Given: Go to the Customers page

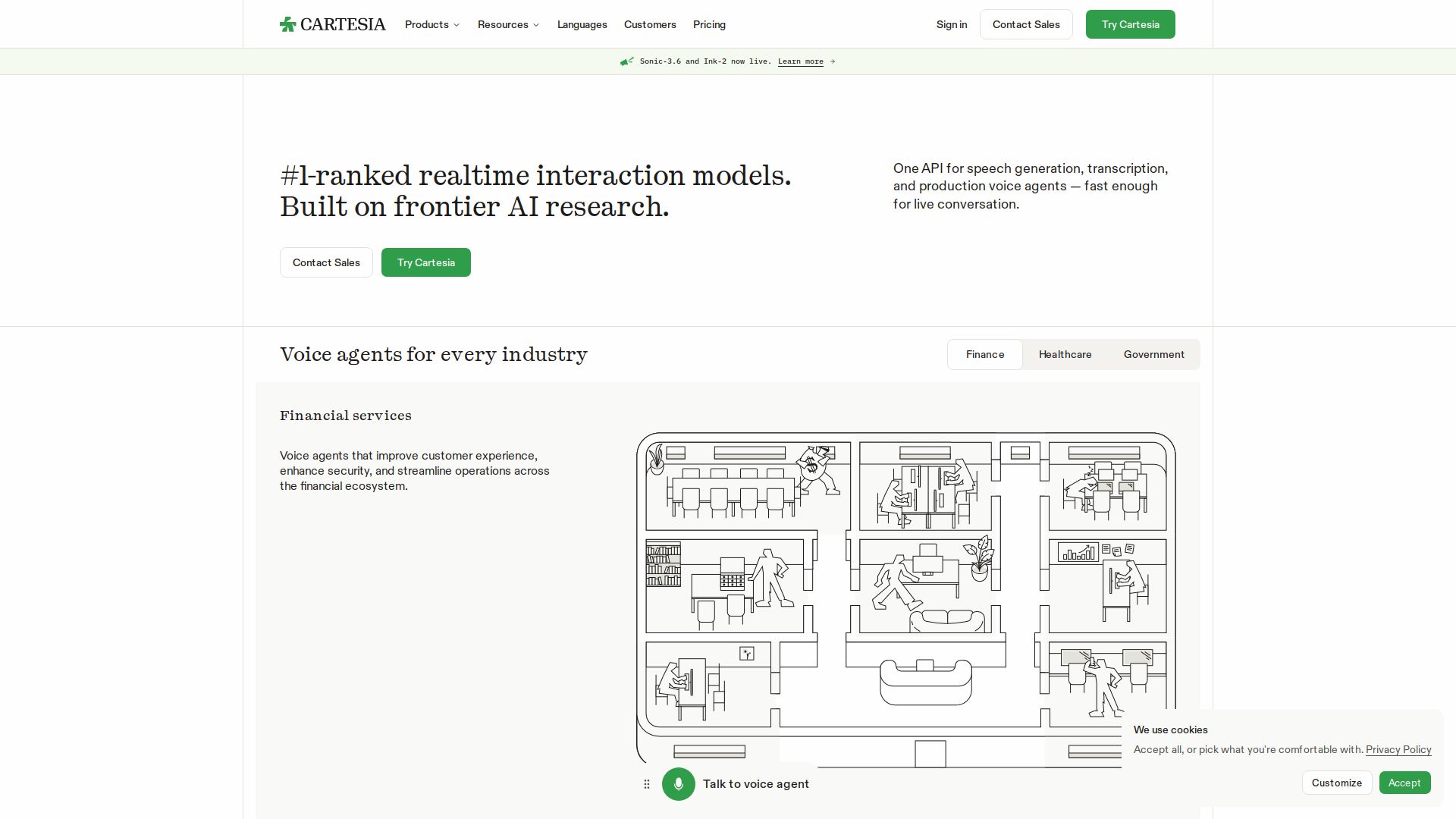Looking at the screenshot, I should (650, 24).
